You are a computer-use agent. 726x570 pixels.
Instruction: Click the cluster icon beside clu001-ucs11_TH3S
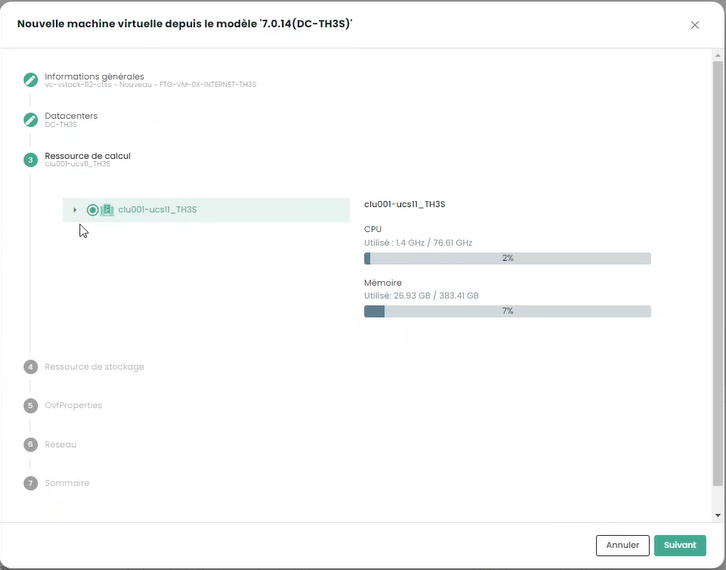pyautogui.click(x=107, y=210)
